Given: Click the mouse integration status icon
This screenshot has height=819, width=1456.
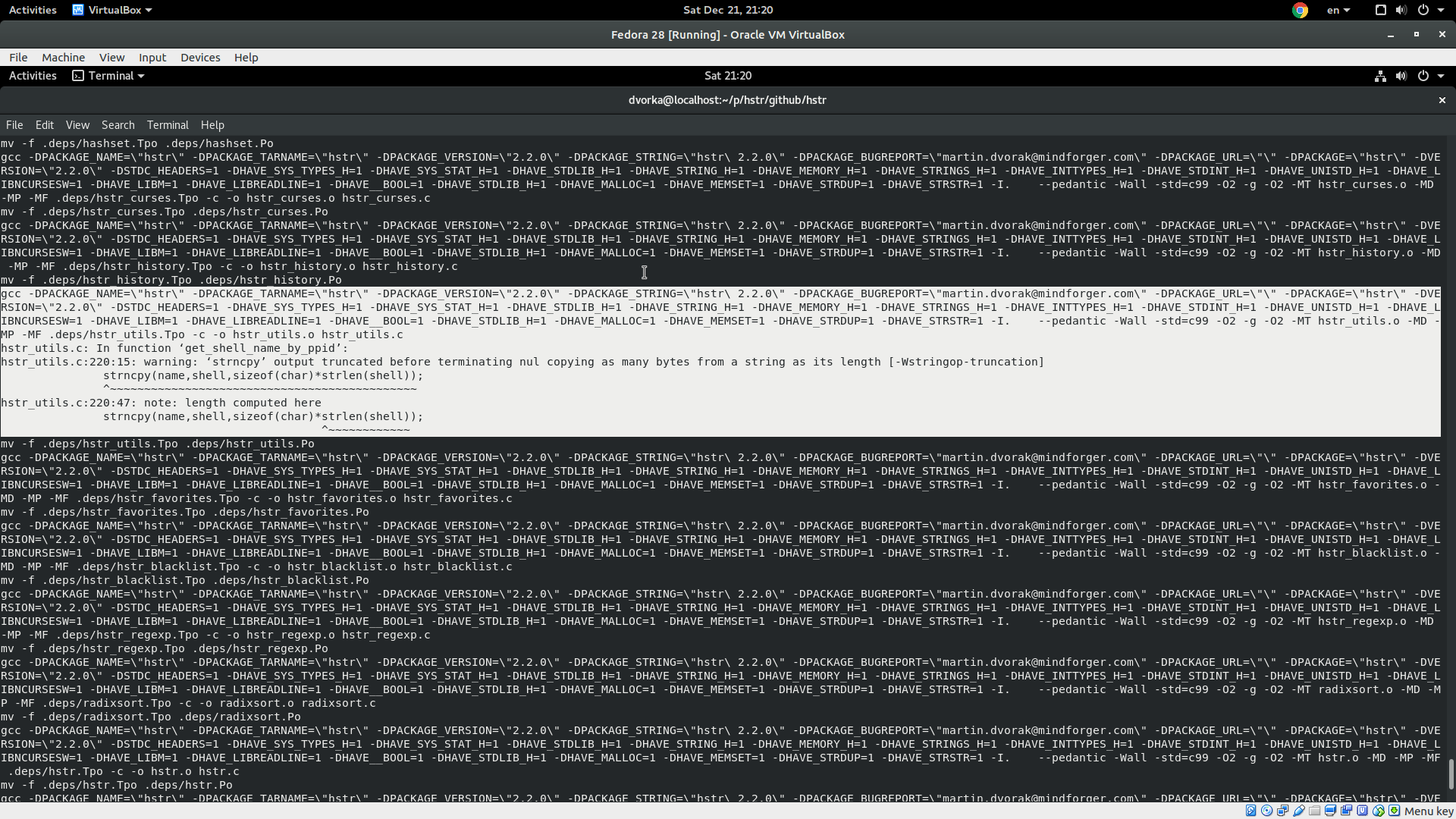Looking at the screenshot, I should (1379, 811).
